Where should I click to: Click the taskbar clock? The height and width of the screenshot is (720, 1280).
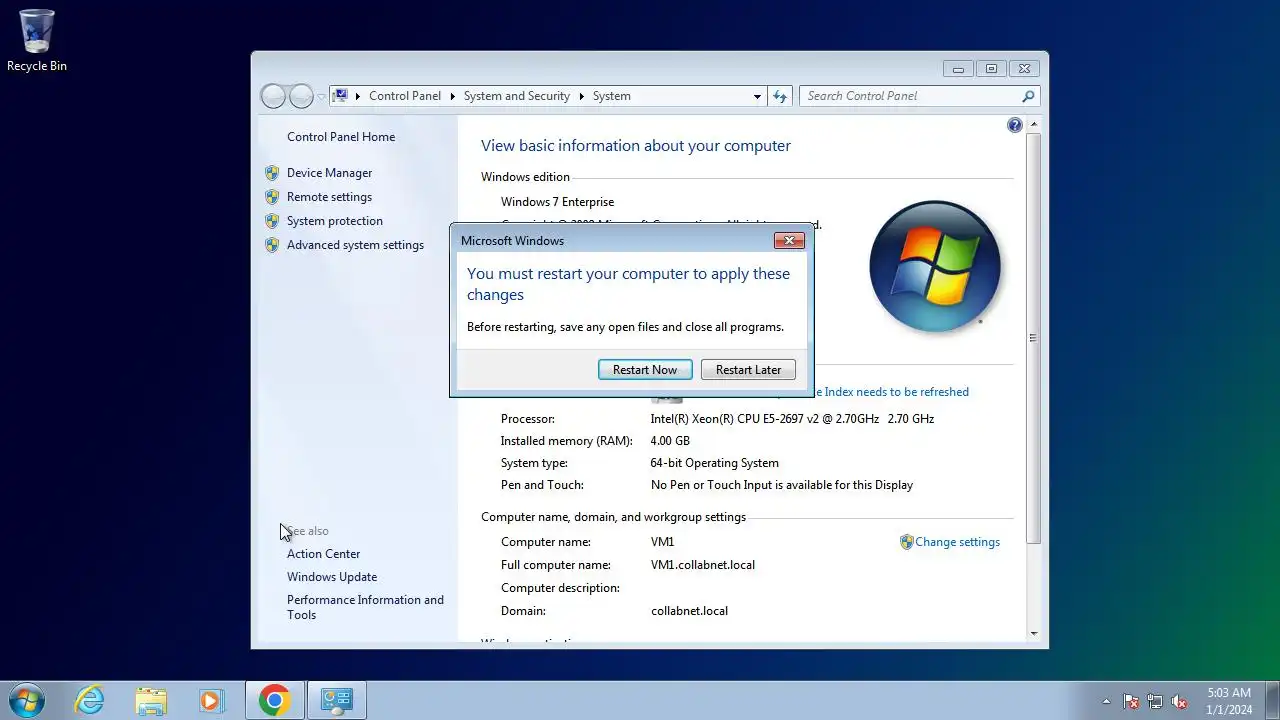coord(1229,700)
